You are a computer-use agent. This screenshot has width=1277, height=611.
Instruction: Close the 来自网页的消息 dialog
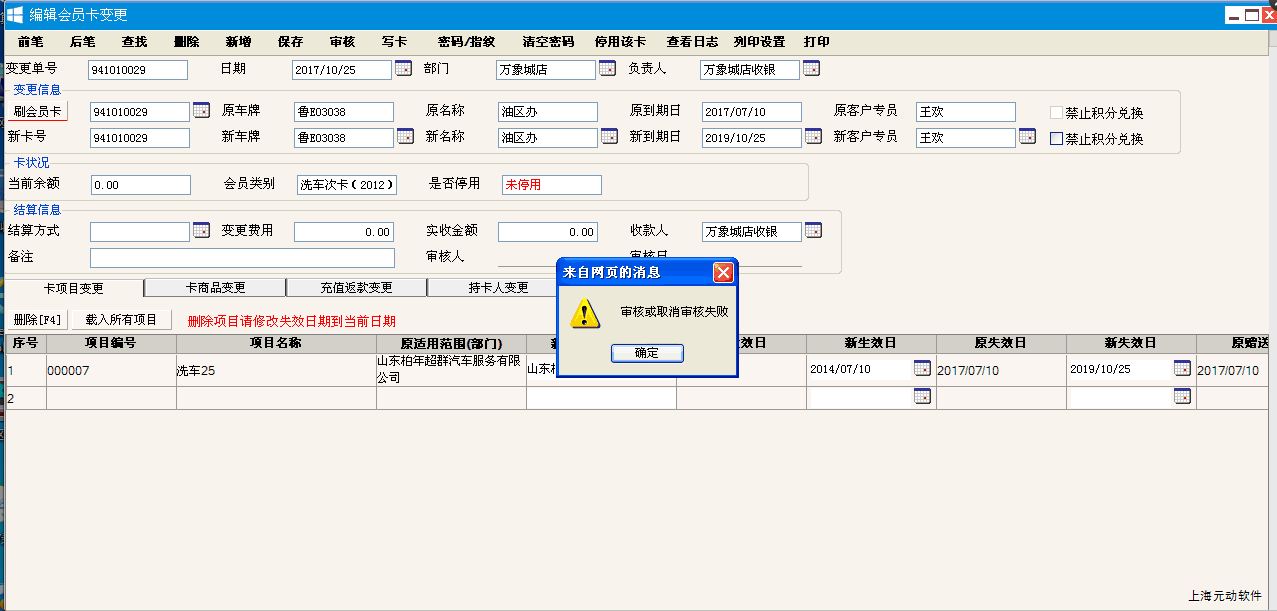tap(723, 272)
